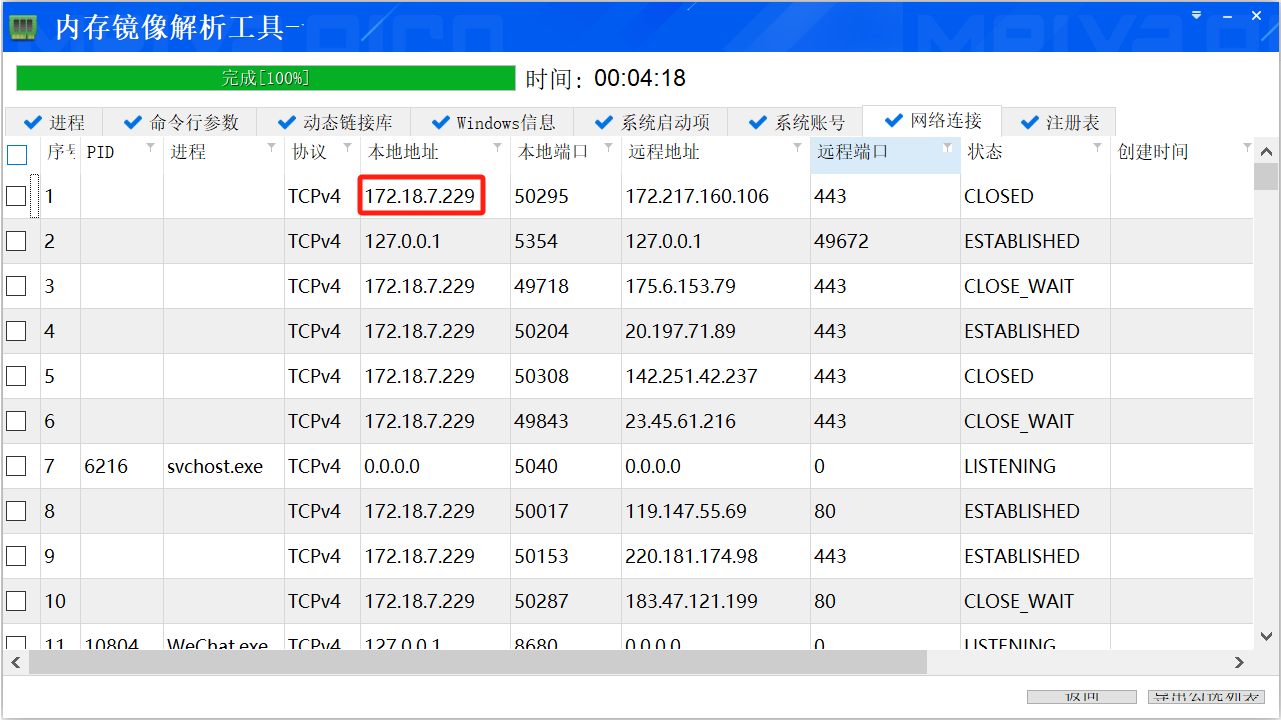This screenshot has width=1281, height=720.
Task: Check the checkbox for row 8
Action: [x=16, y=511]
